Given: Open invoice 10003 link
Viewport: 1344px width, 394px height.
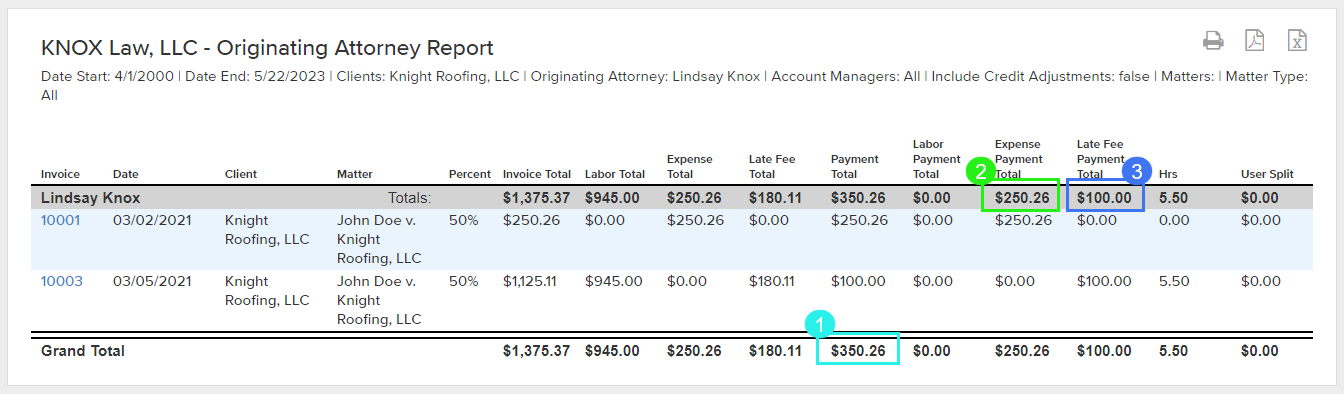Looking at the screenshot, I should pos(61,281).
